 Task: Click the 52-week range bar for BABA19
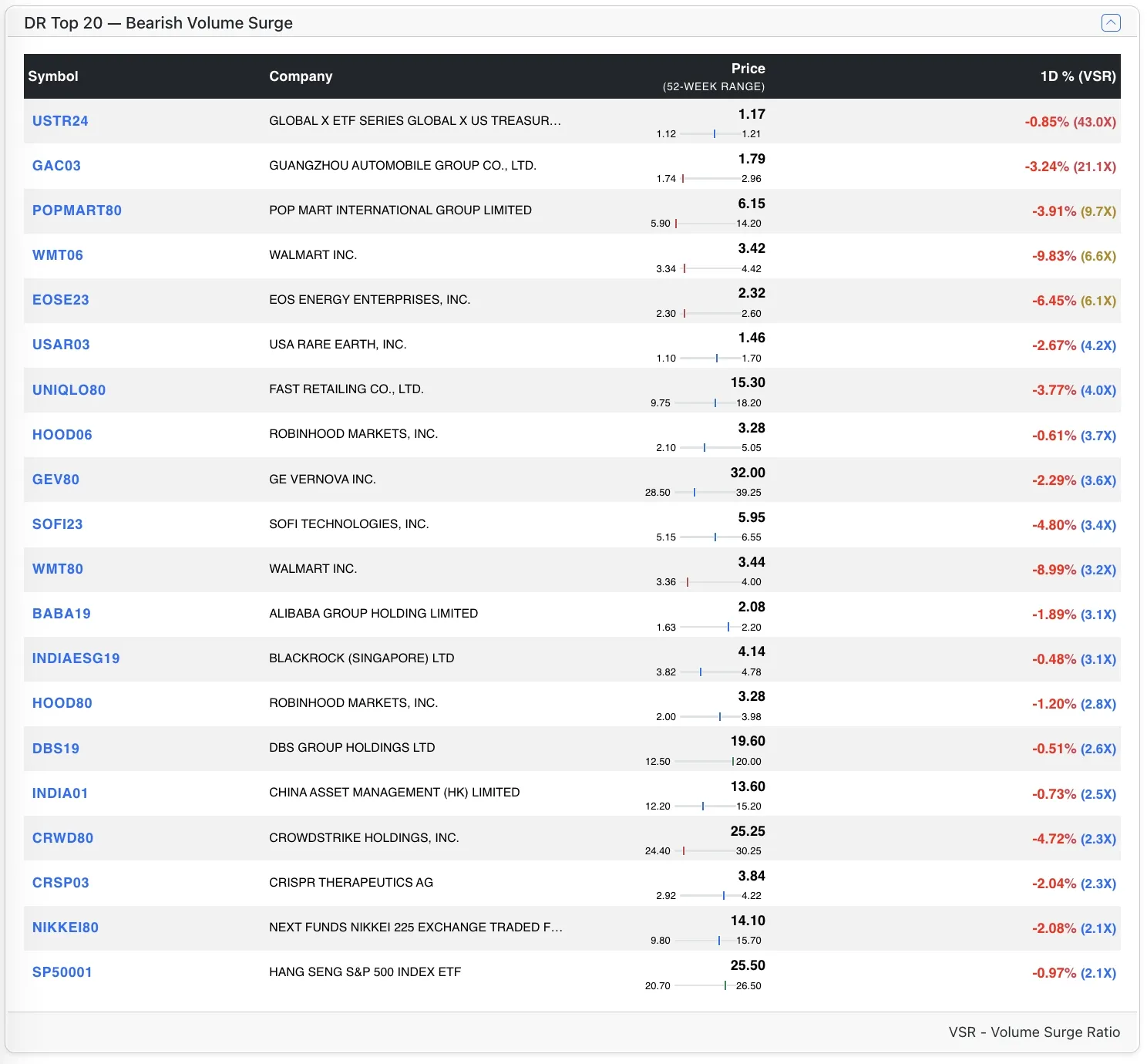pos(709,628)
